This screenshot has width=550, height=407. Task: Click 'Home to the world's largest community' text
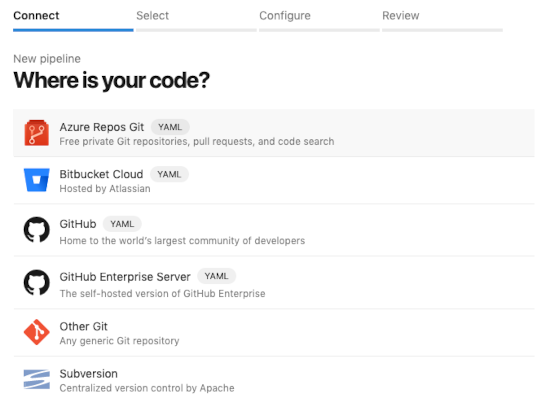point(182,241)
